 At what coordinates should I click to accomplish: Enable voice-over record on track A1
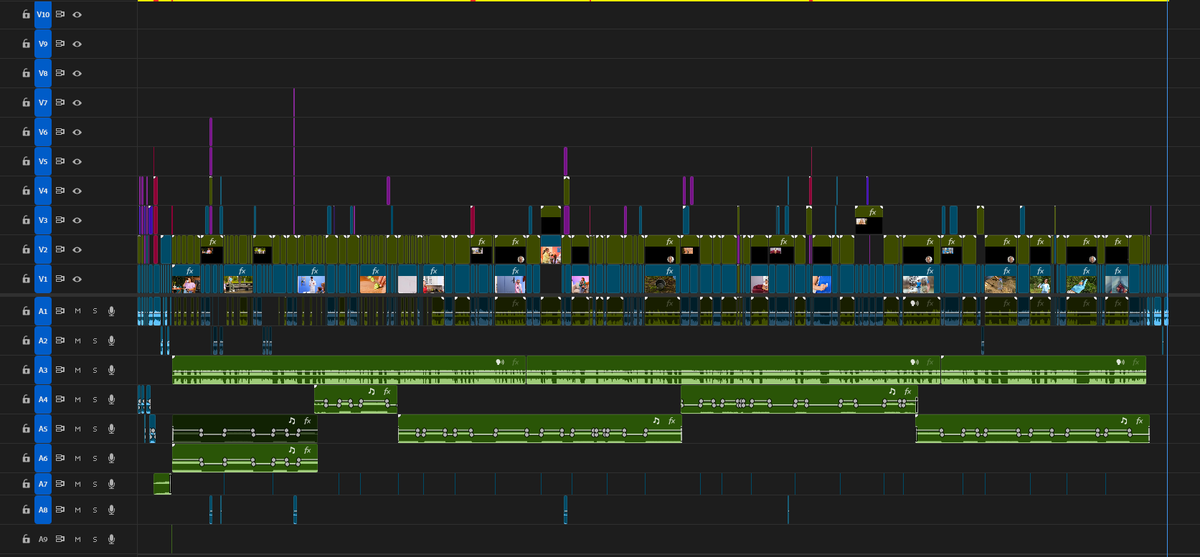pos(112,312)
